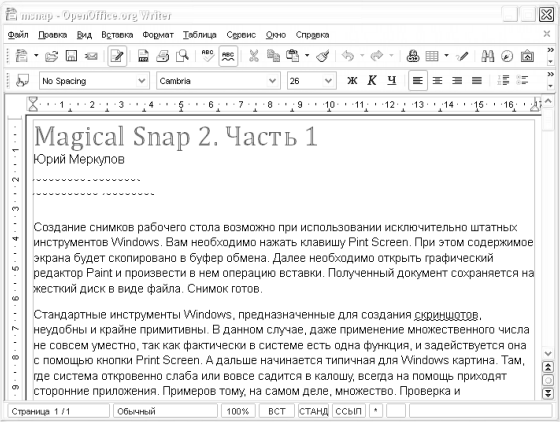Click the New document icon
Image resolution: width=560 pixels, height=422 pixels.
21,56
